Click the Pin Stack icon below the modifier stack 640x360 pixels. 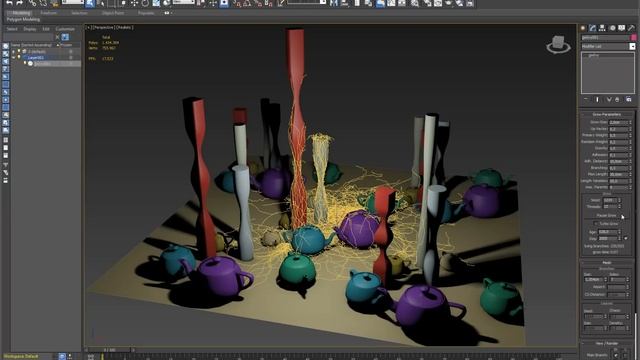click(586, 99)
